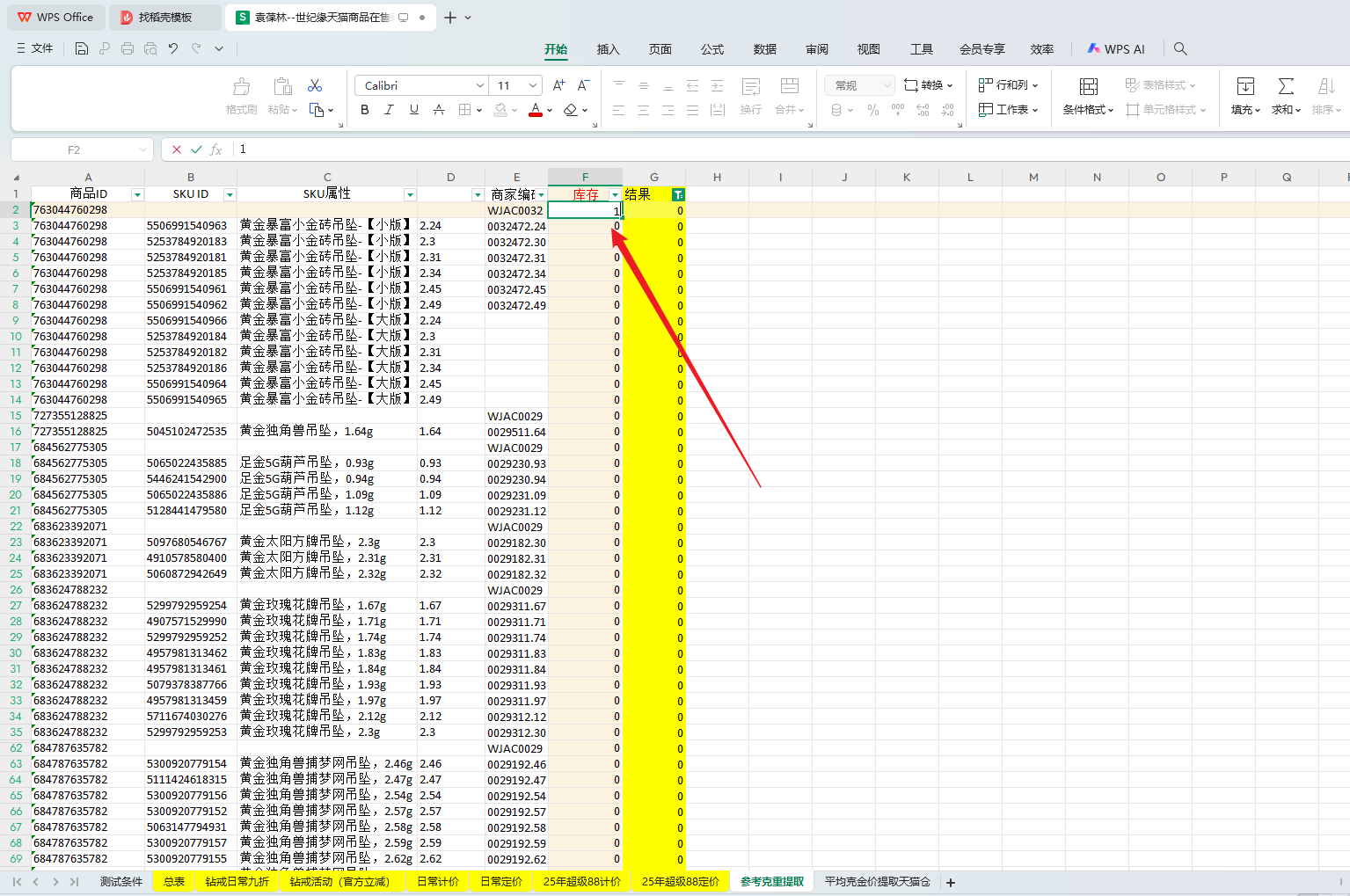The width and height of the screenshot is (1350, 896).
Task: Click the Undo arrow icon
Action: pyautogui.click(x=173, y=49)
